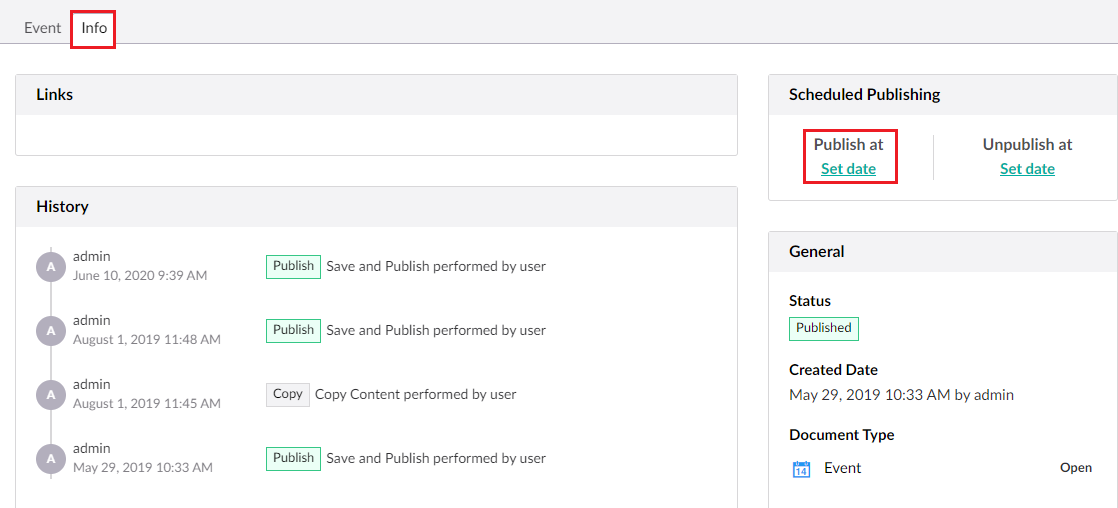
Task: Set date under Publish at
Action: point(848,169)
